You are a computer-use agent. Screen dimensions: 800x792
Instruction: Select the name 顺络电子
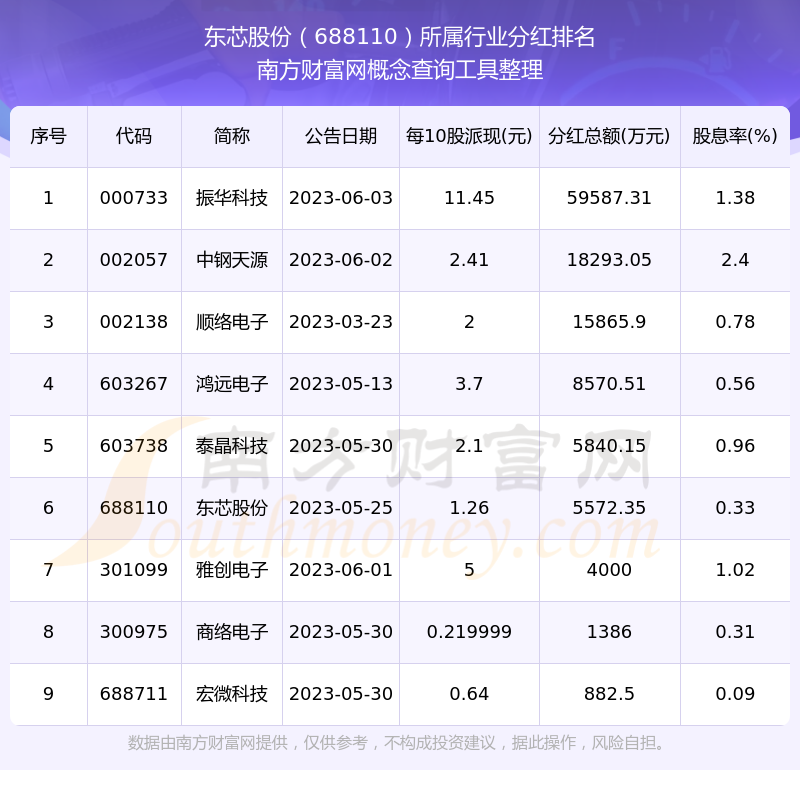tap(232, 322)
